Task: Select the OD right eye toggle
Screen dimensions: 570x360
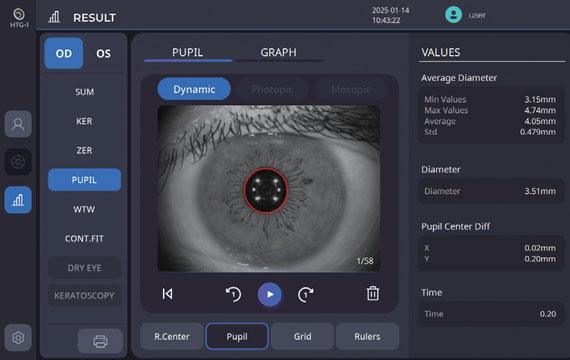Action: (x=64, y=53)
